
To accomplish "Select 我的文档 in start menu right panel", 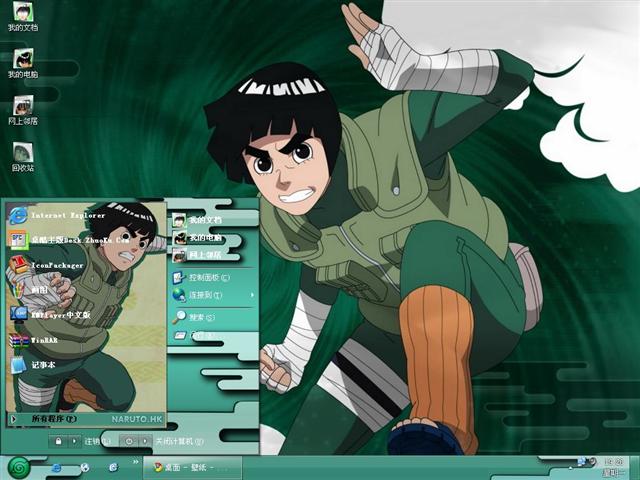I will pyautogui.click(x=198, y=220).
